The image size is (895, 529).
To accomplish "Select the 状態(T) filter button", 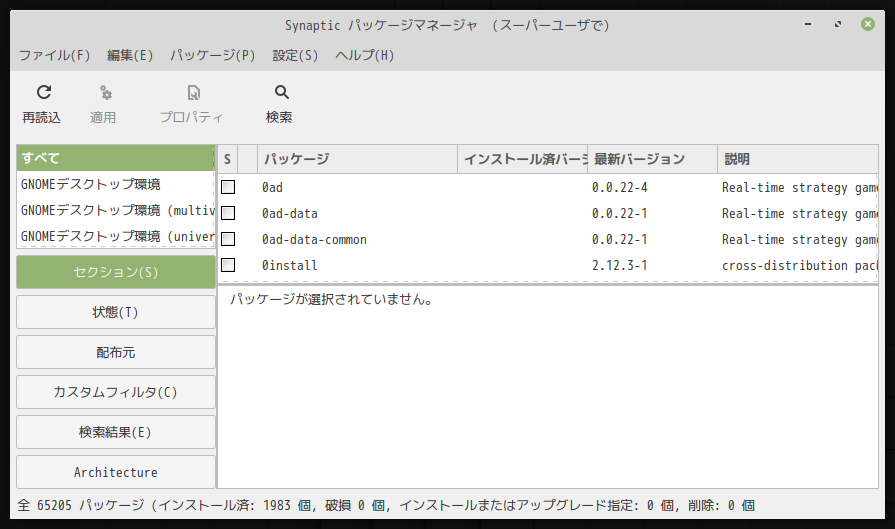I will point(116,312).
